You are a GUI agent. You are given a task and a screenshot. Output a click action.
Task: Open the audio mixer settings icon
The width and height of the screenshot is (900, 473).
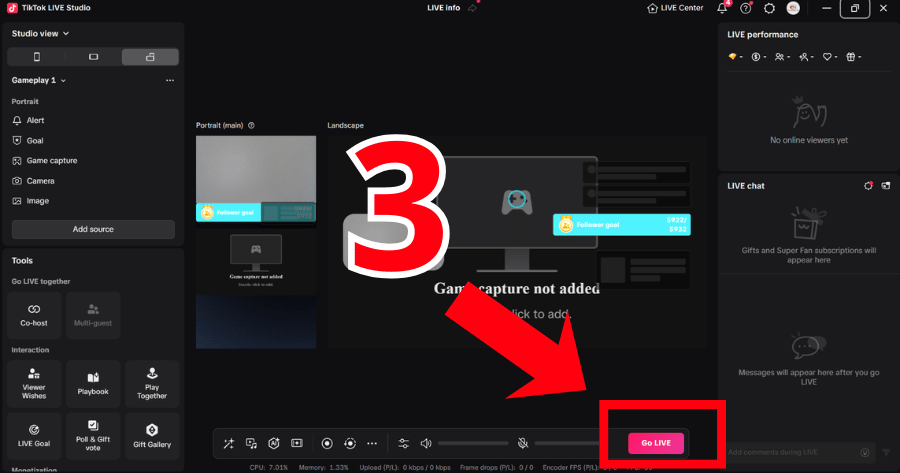pyautogui.click(x=404, y=443)
